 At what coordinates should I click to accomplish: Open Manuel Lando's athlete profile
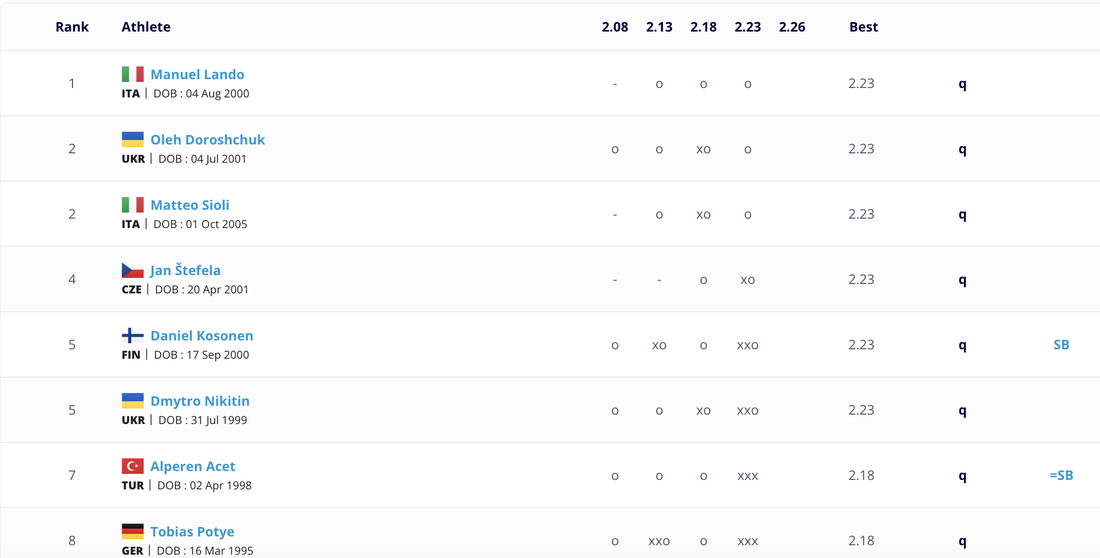click(197, 74)
